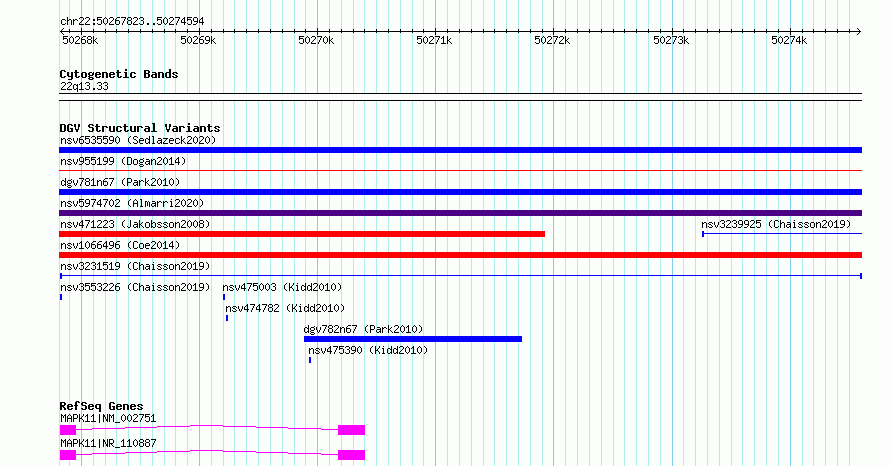Click the ruler's right arrowhead

[859, 32]
